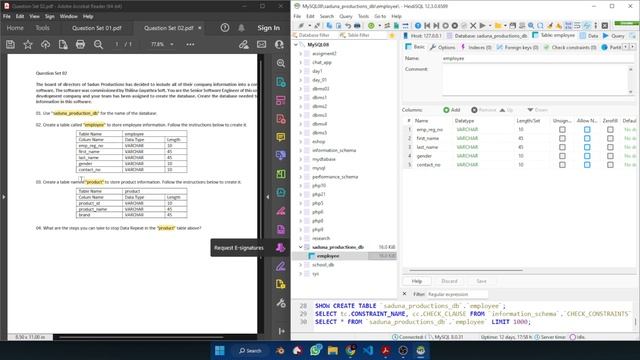The height and width of the screenshot is (360, 640).
Task: Open the More Tools wrench in Acrobat's side panel
Action: pyautogui.click(x=280, y=303)
